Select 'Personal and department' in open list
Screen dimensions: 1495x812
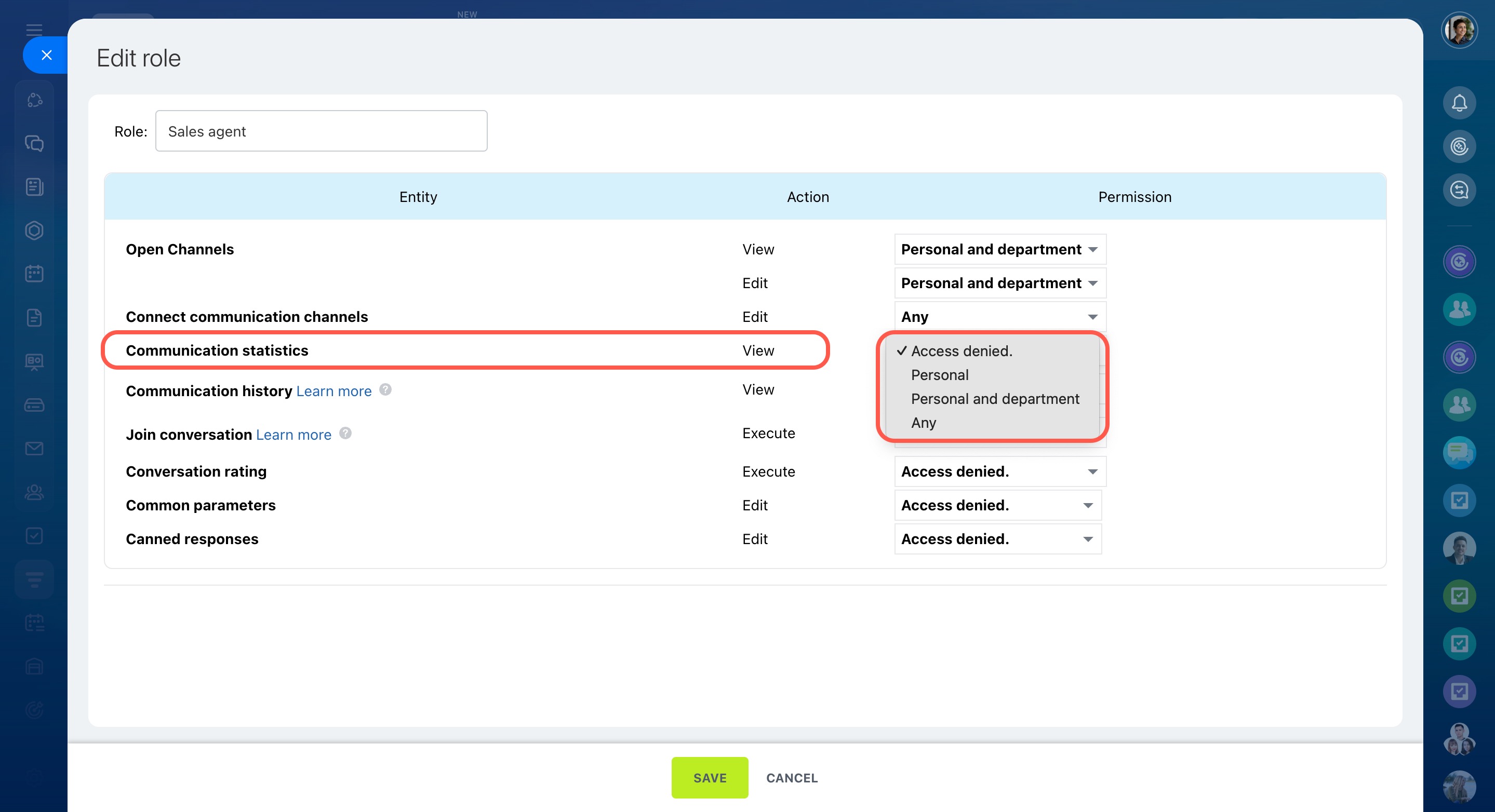[995, 399]
